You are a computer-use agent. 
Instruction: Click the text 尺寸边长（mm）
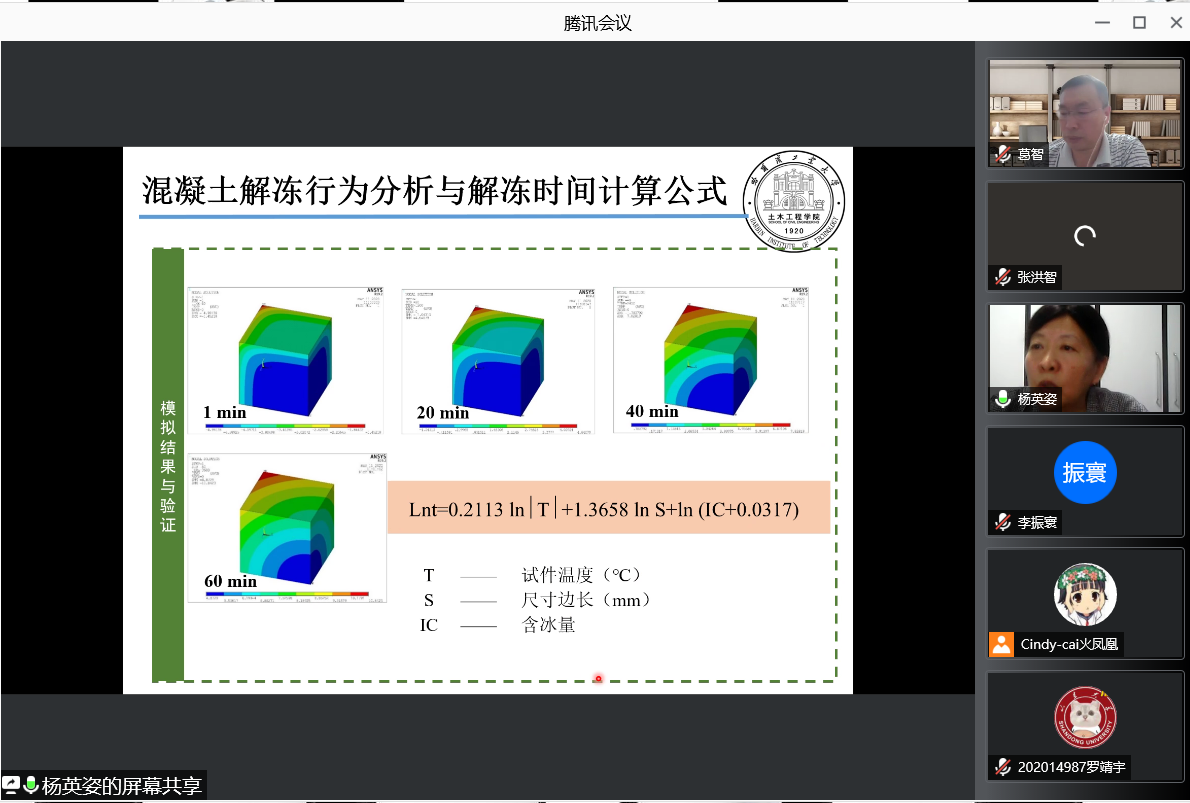click(x=586, y=600)
